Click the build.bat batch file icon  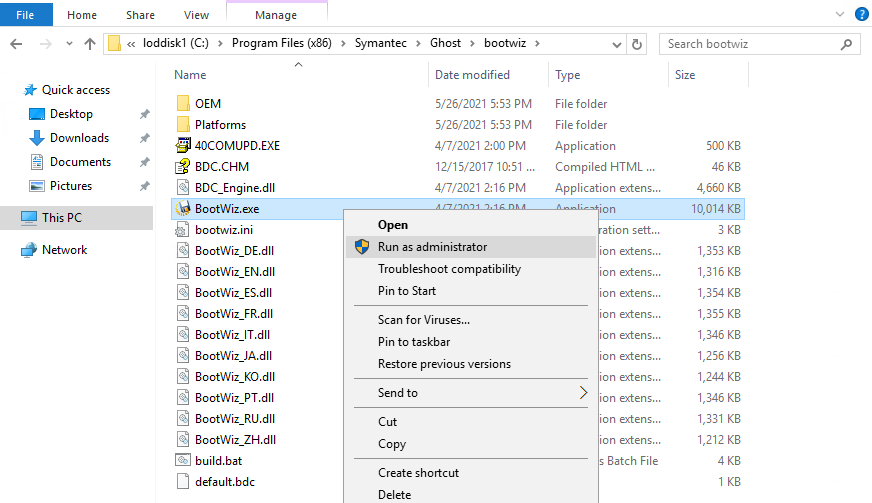click(x=182, y=460)
